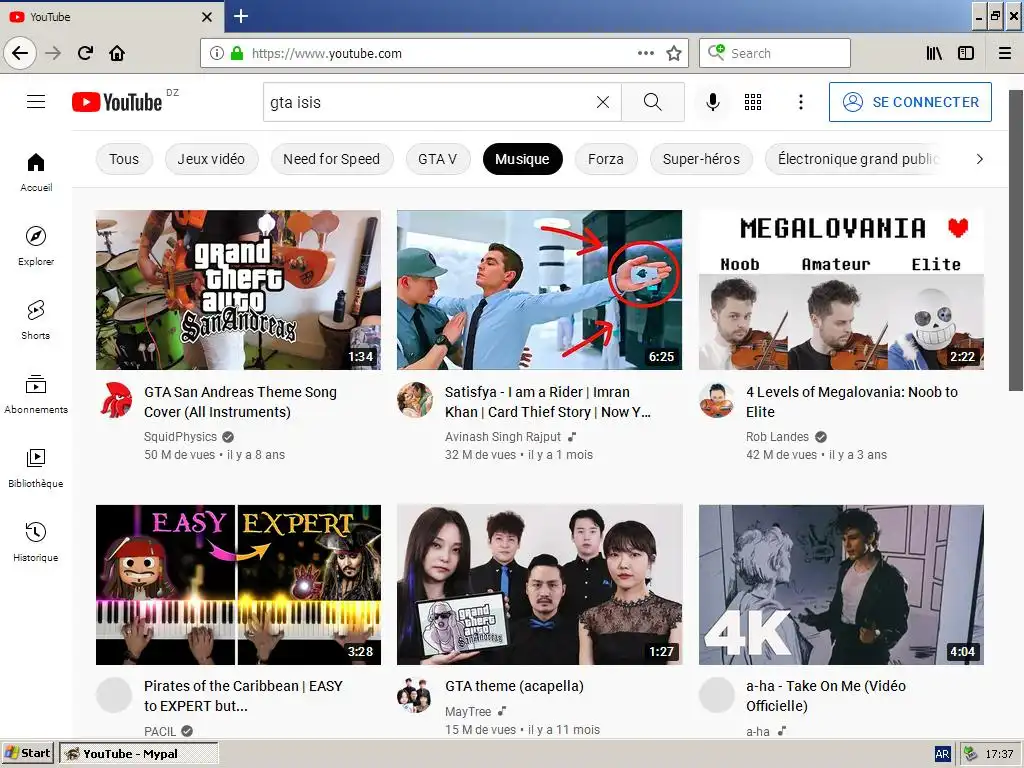Open Shorts in the sidebar
This screenshot has width=1024, height=768.
(36, 319)
